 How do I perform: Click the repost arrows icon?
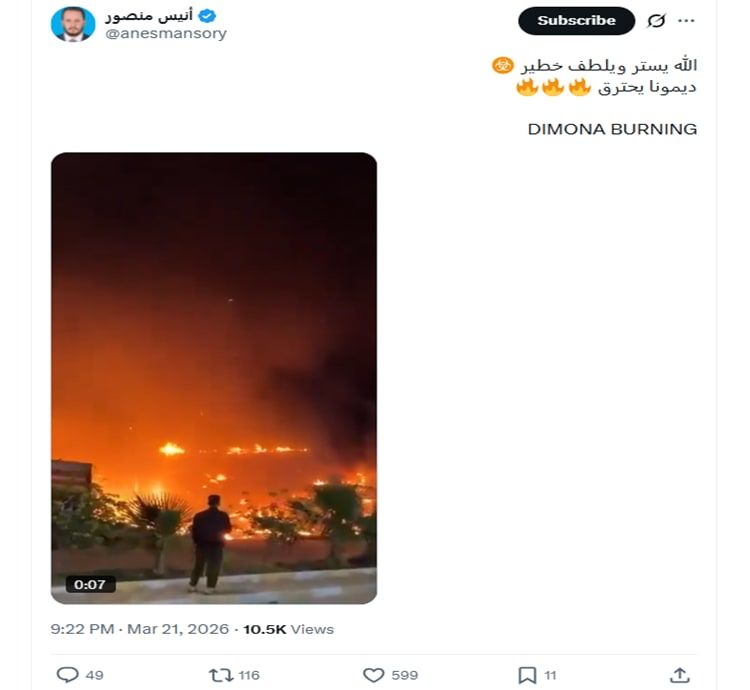click(221, 675)
